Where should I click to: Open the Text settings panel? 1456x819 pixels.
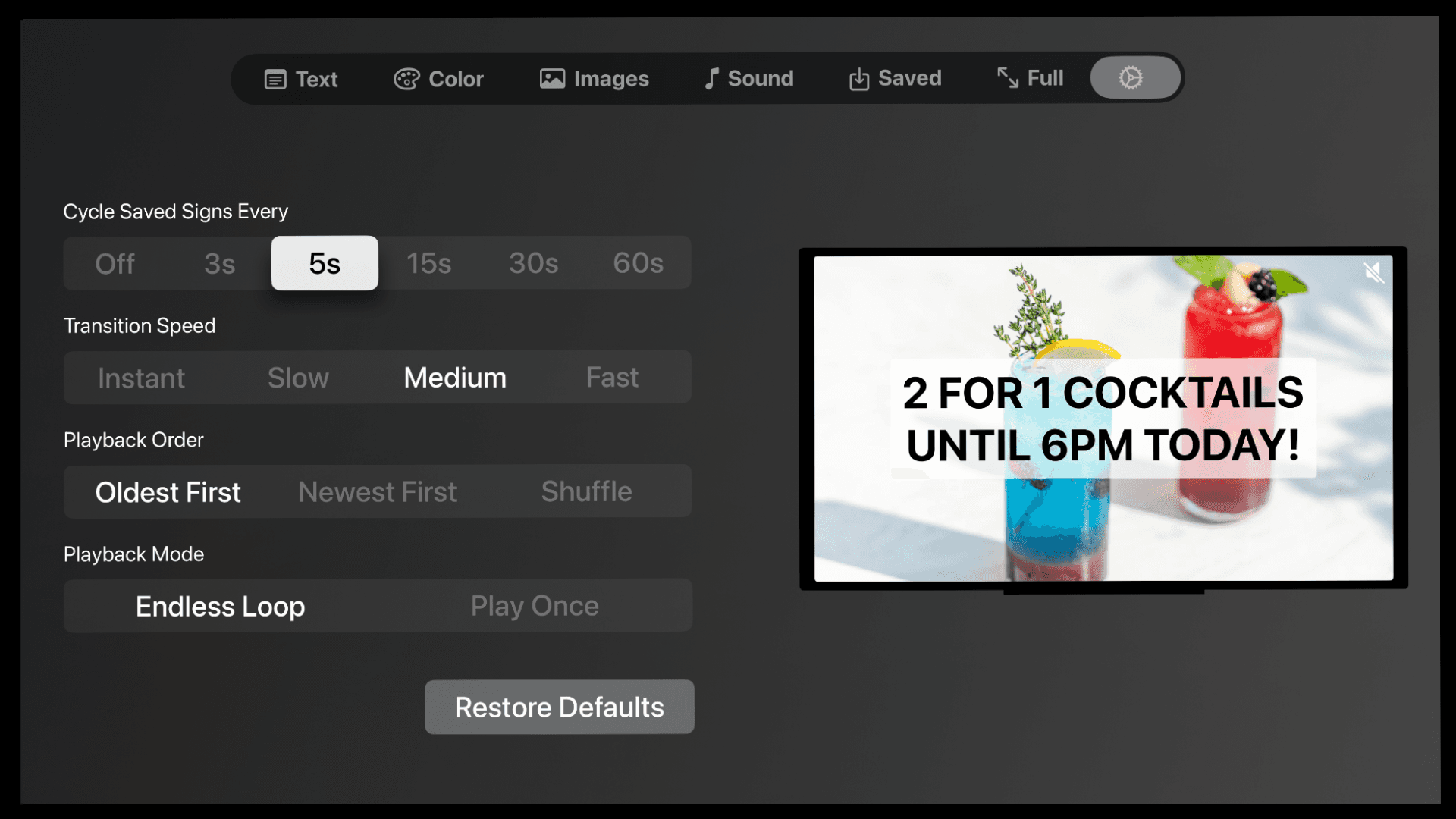tap(300, 78)
